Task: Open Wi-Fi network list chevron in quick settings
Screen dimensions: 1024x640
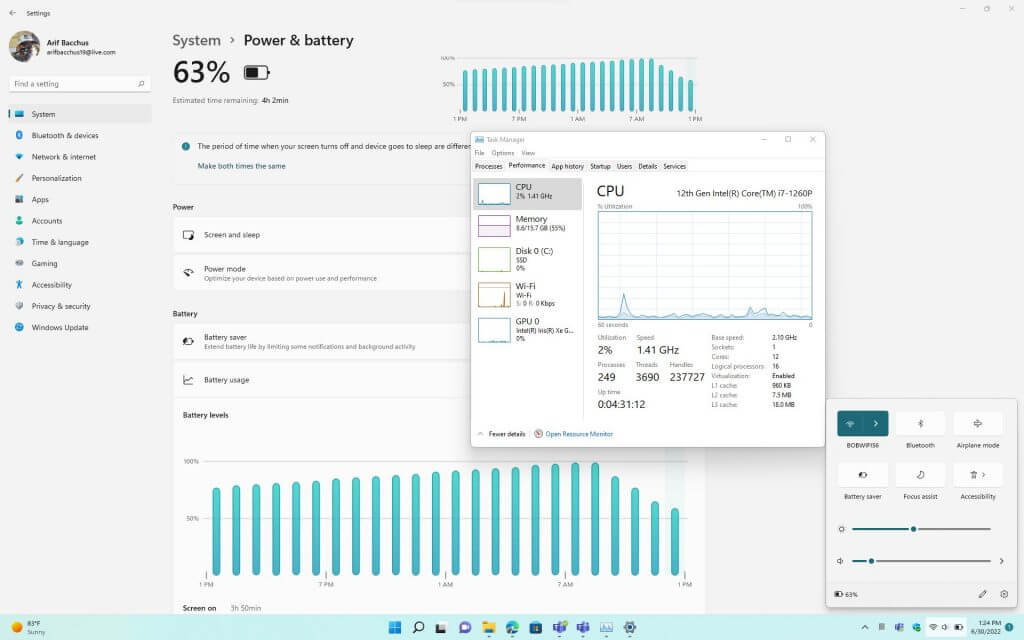Action: pyautogui.click(x=876, y=424)
